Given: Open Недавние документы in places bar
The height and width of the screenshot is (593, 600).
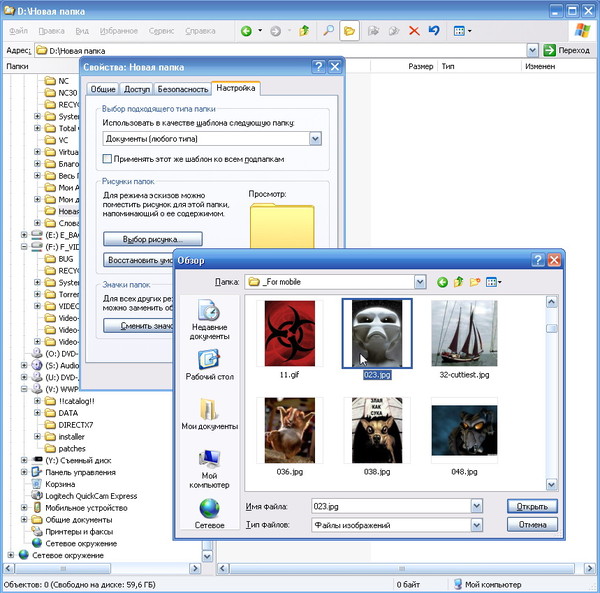Looking at the screenshot, I should tap(209, 320).
